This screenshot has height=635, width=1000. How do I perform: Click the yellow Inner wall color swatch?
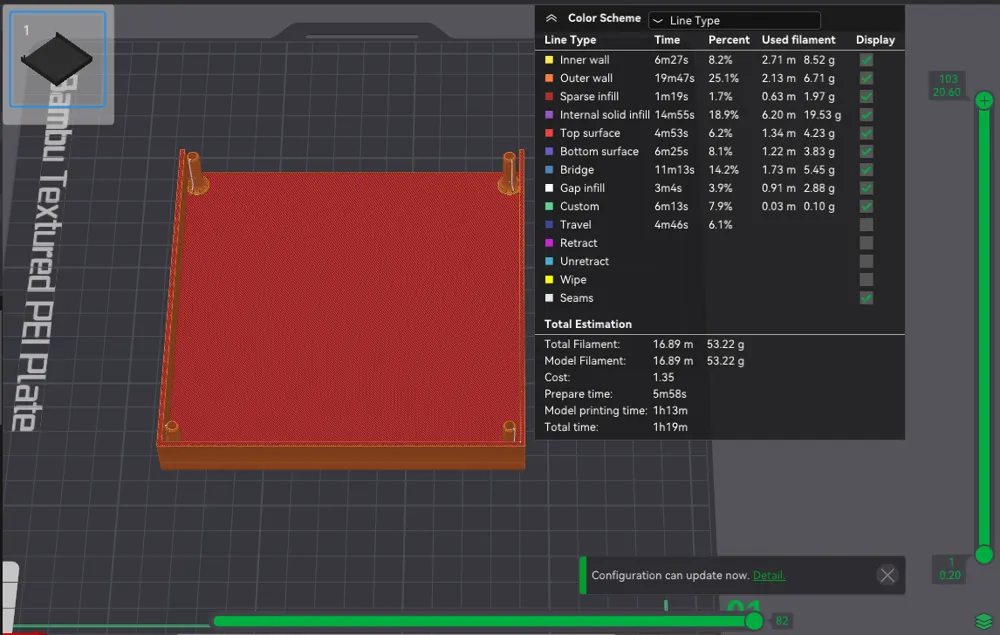pos(549,60)
